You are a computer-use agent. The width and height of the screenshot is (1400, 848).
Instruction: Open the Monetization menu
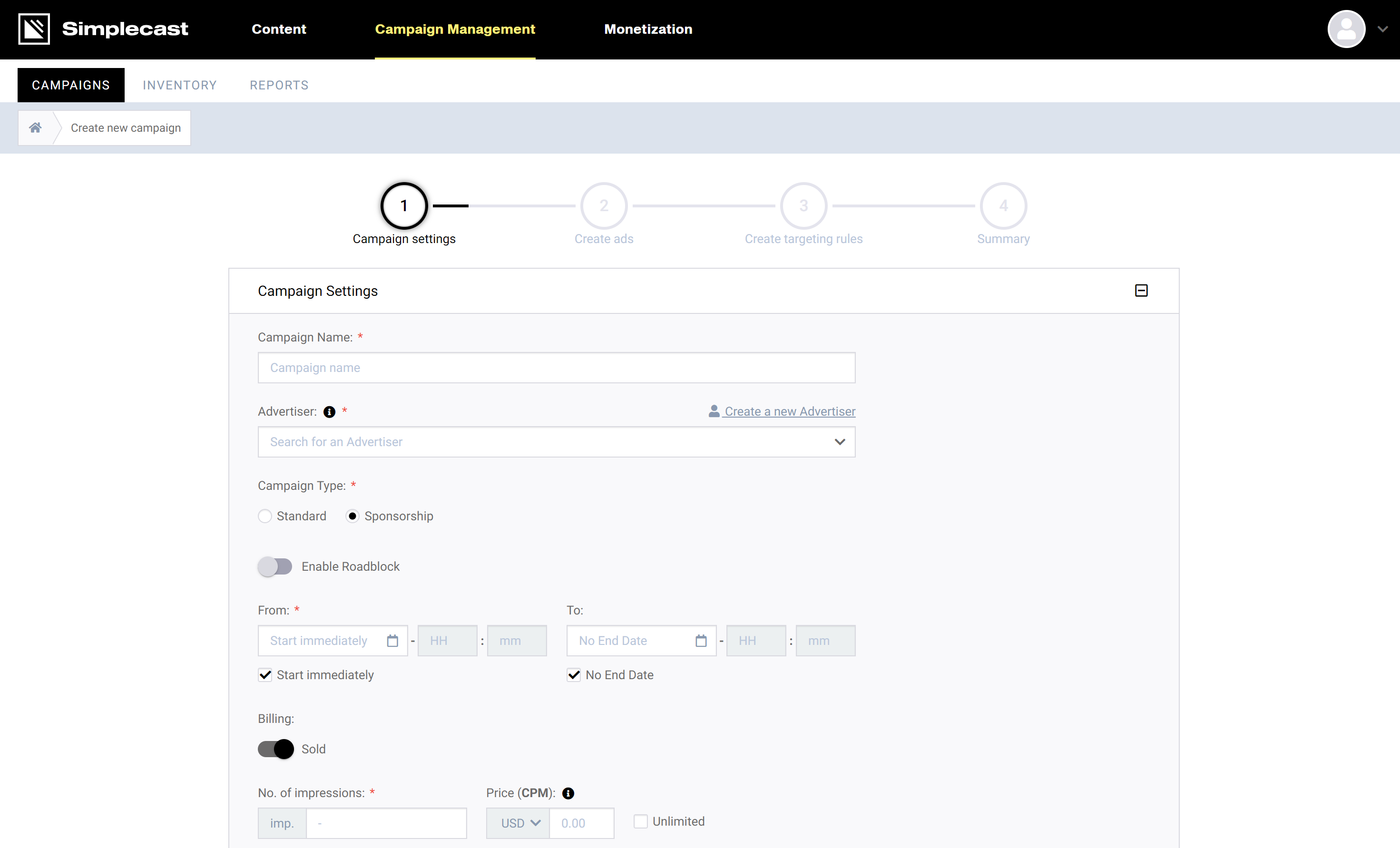click(x=648, y=29)
